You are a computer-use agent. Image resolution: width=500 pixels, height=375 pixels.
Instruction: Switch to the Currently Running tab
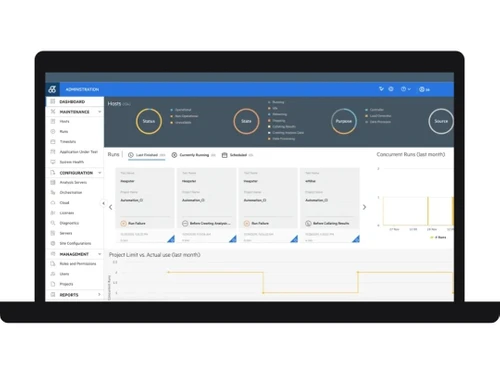click(194, 155)
